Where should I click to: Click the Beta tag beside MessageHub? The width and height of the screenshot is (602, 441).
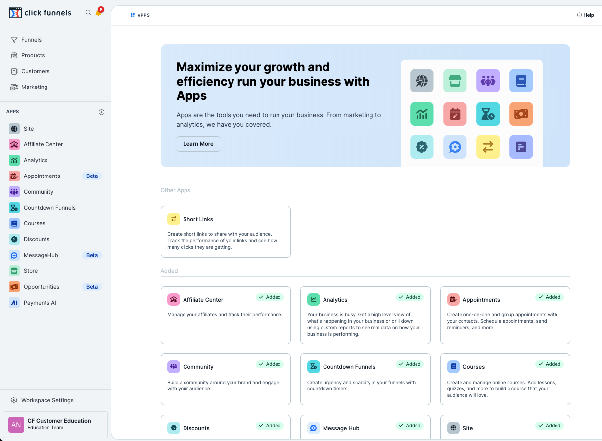[x=92, y=255]
